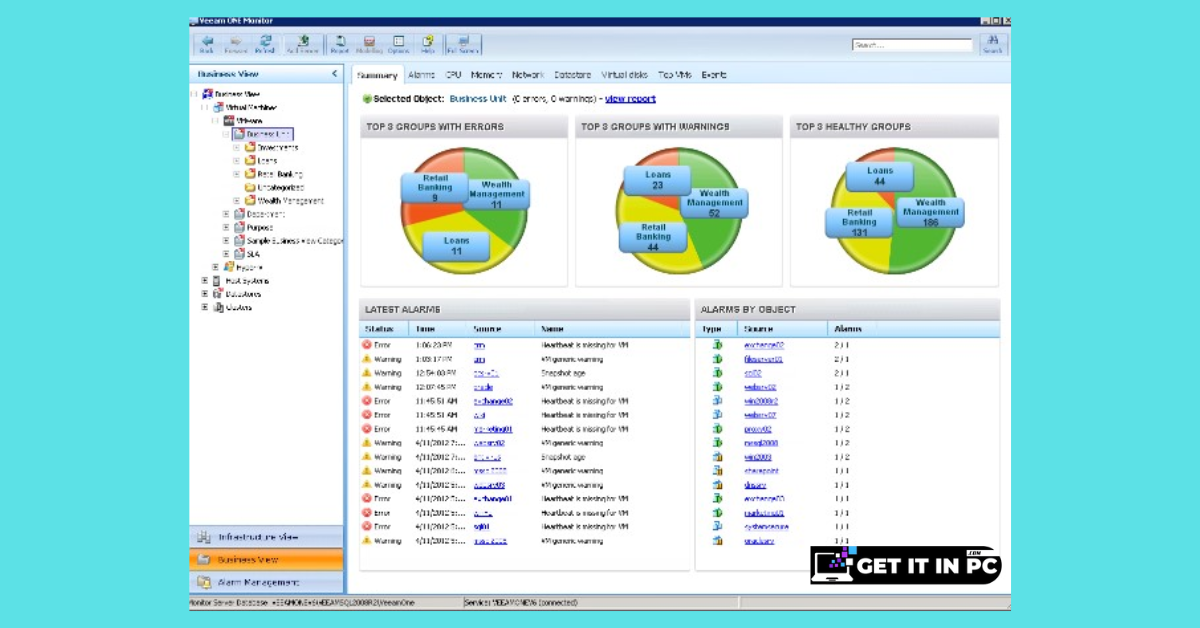Click the Back toolbar icon
Screen dimensions: 1200x628
coord(207,42)
